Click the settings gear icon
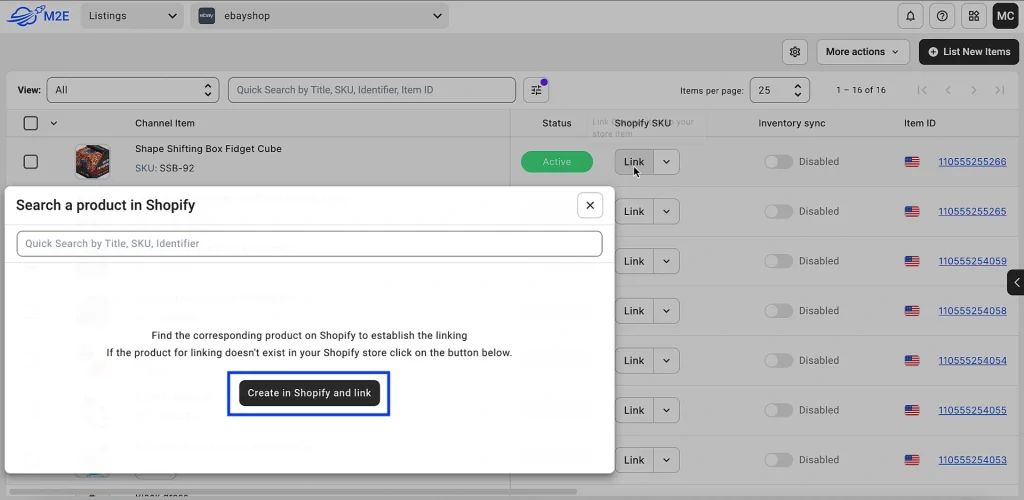The image size is (1024, 500). point(795,52)
